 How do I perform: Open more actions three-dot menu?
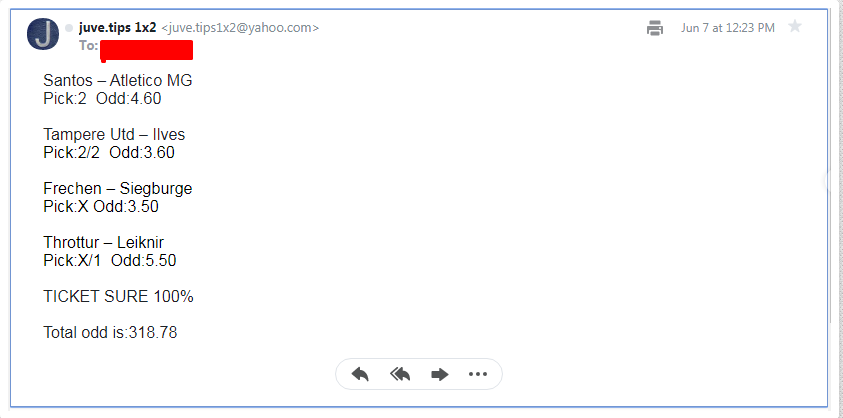[x=477, y=374]
